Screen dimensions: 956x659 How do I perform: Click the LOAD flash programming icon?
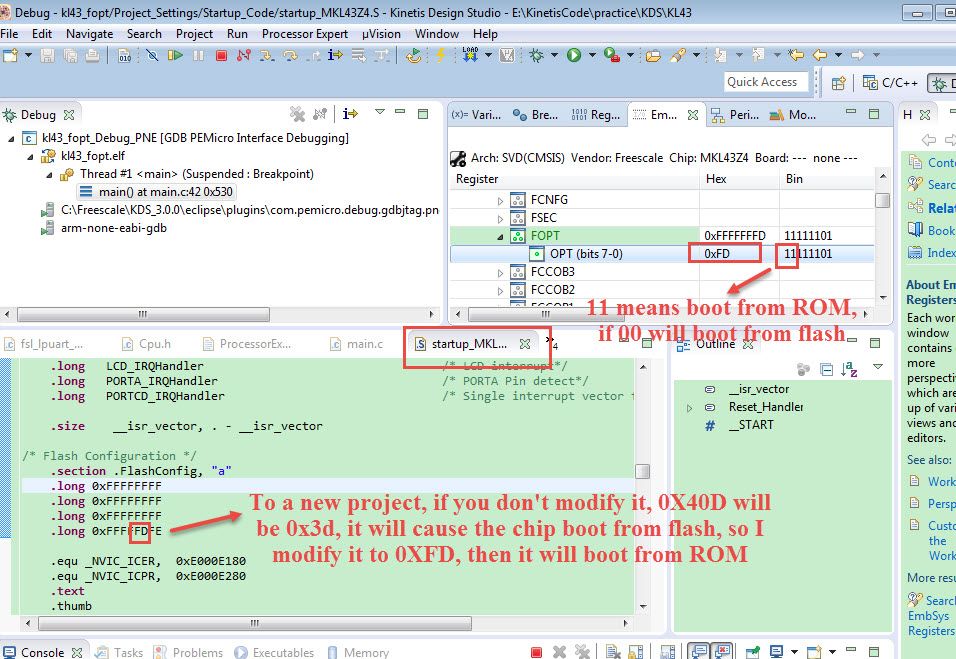(470, 55)
